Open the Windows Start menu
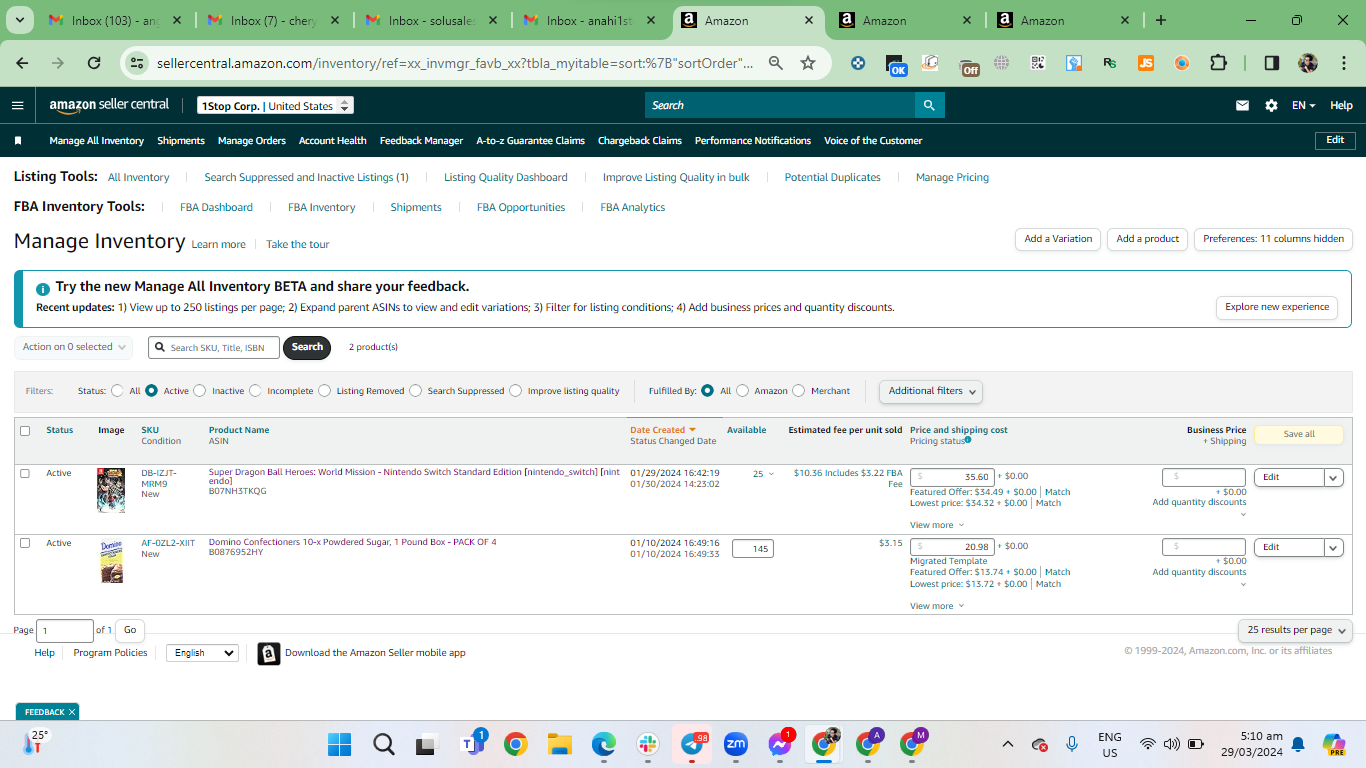 [x=340, y=744]
